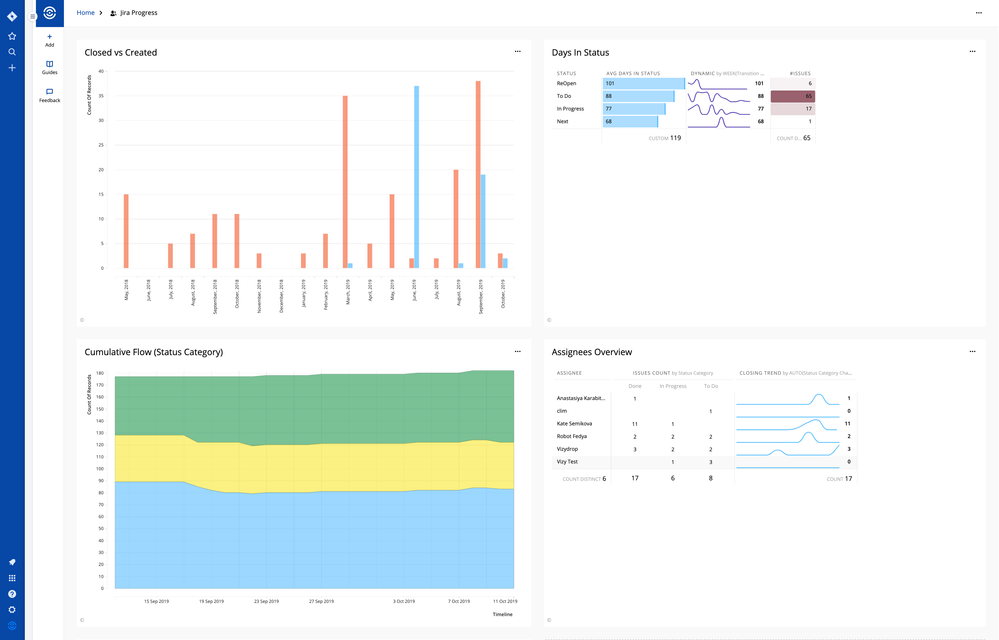
Task: Open the Guides book icon
Action: (48, 64)
